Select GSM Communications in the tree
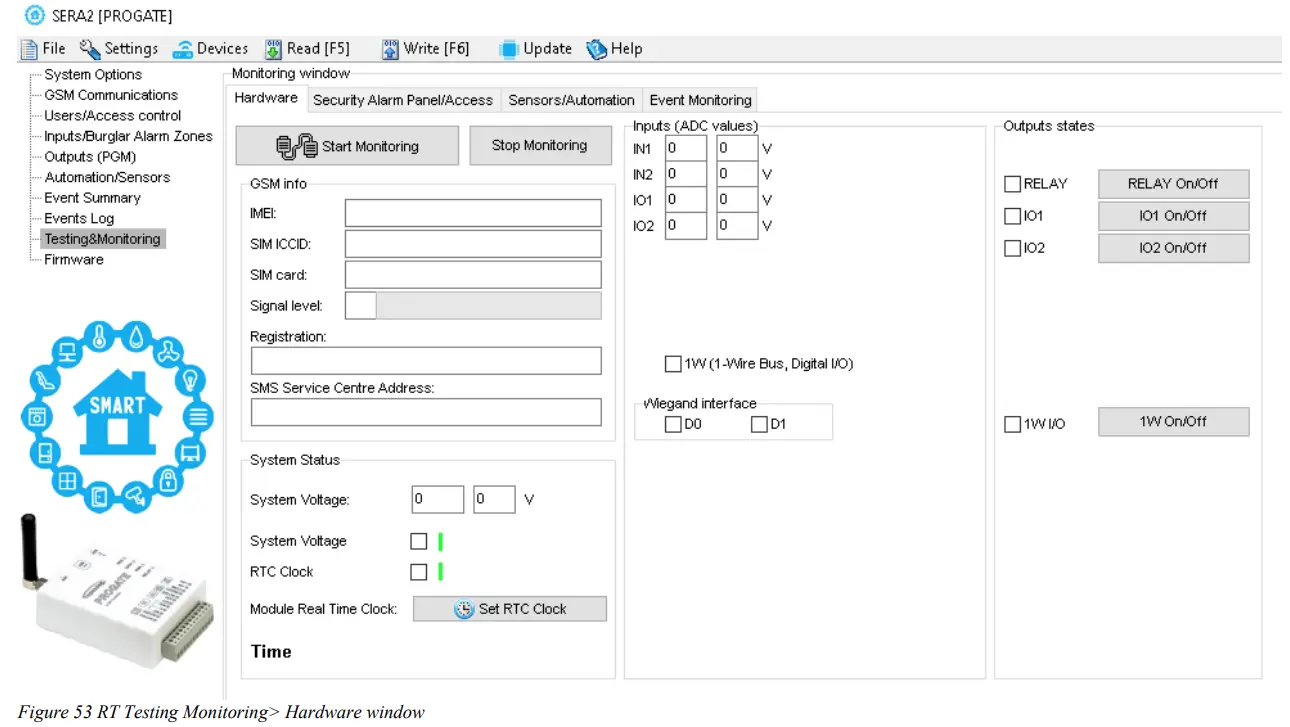The width and height of the screenshot is (1290, 727). (x=111, y=95)
